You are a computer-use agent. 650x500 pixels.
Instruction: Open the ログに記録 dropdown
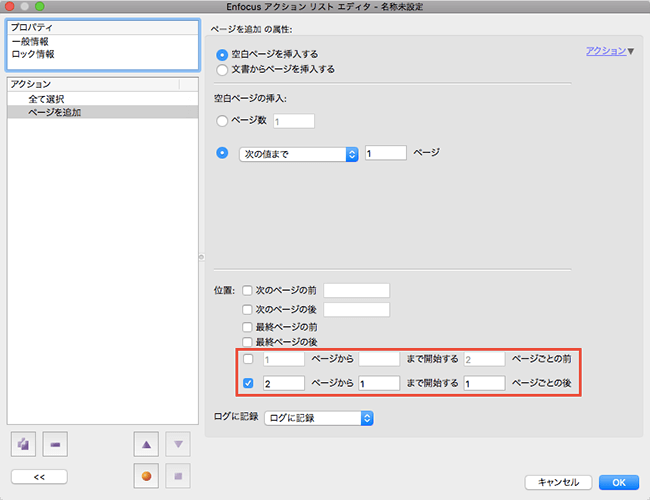tap(319, 418)
